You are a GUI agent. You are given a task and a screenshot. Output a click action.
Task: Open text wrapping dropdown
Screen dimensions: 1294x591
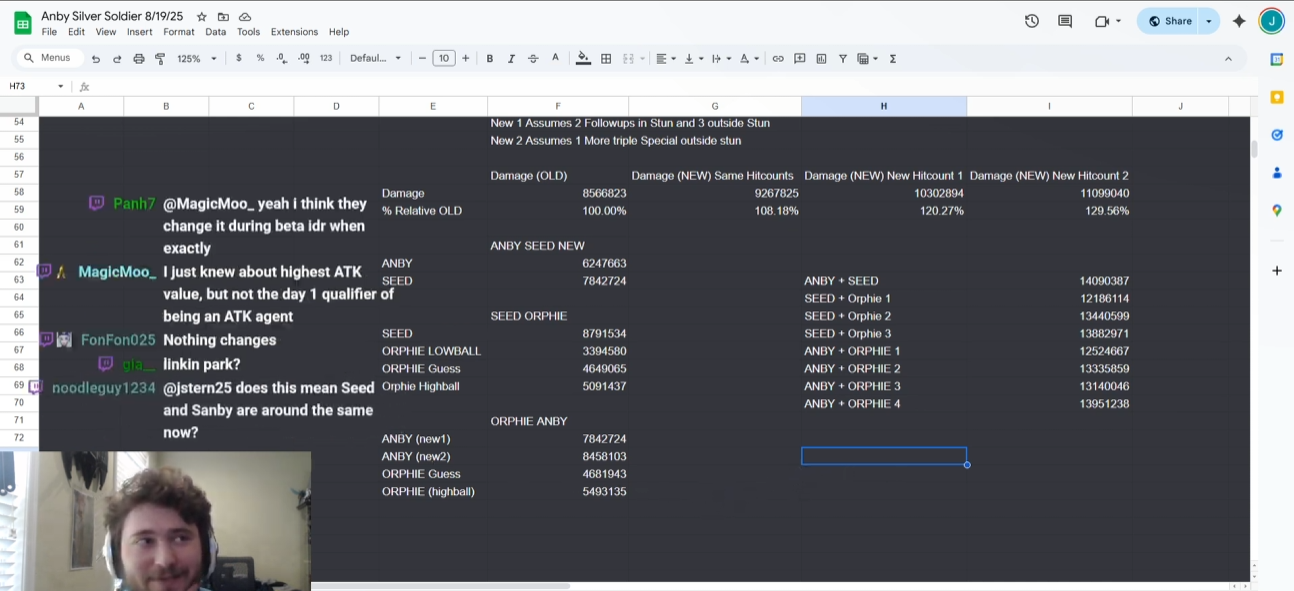click(x=721, y=59)
